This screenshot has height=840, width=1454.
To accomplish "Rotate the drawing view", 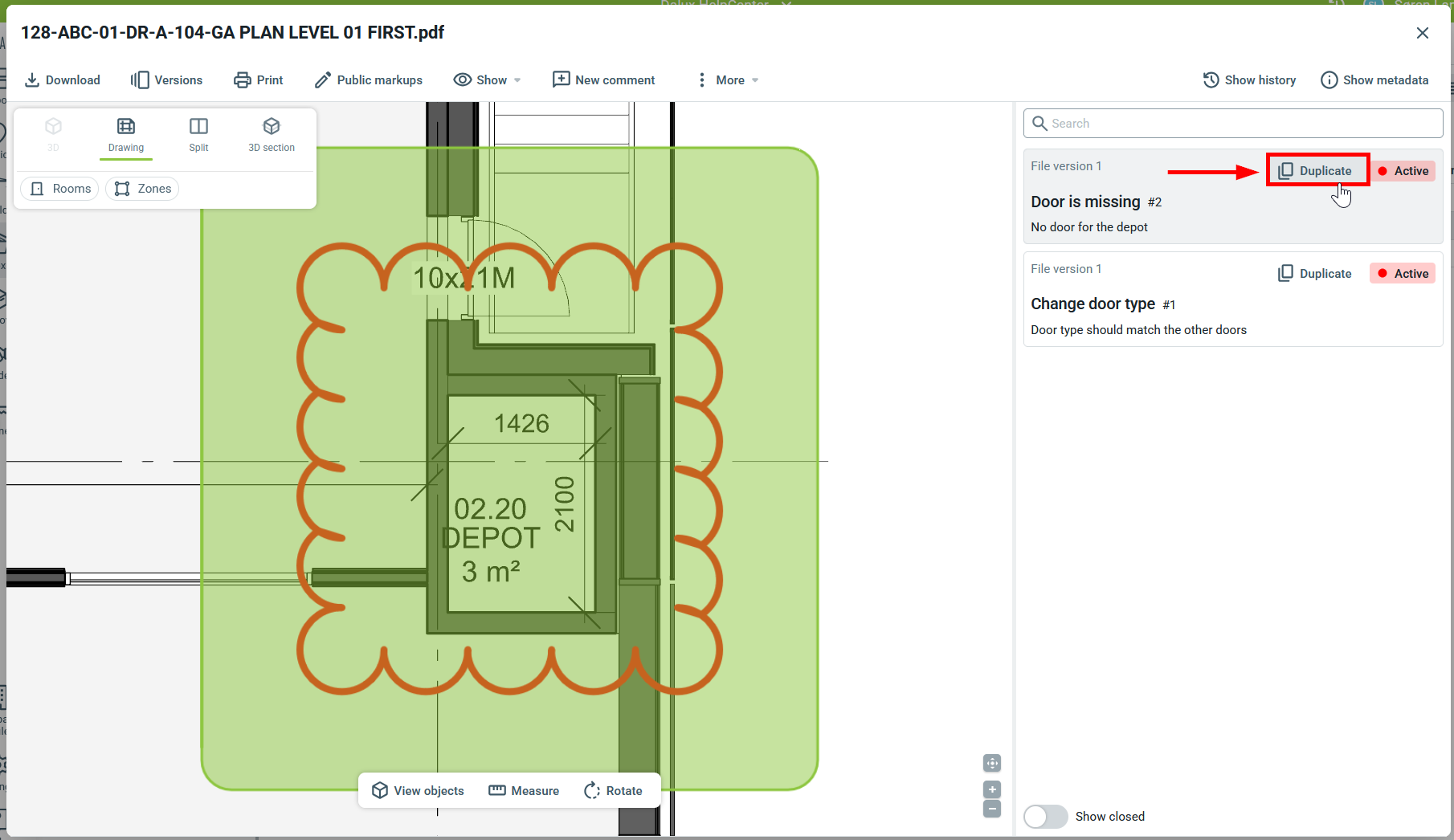I will [613, 791].
